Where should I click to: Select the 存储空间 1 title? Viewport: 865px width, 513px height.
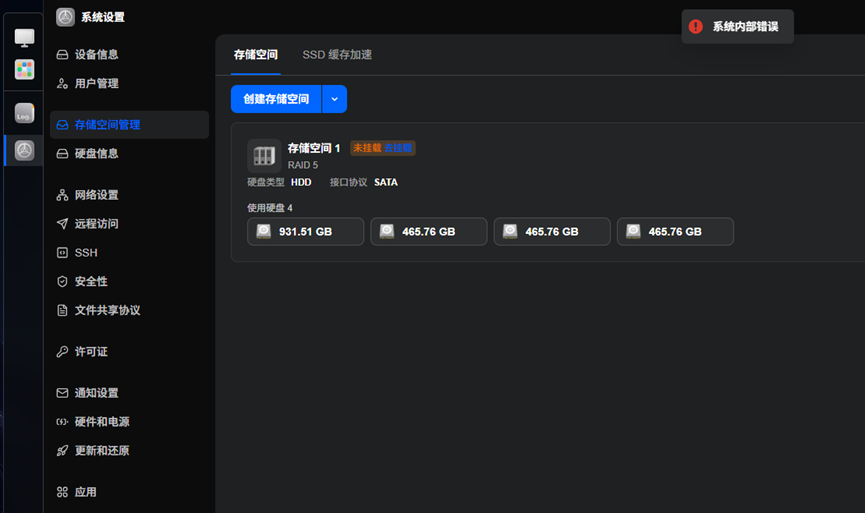314,148
